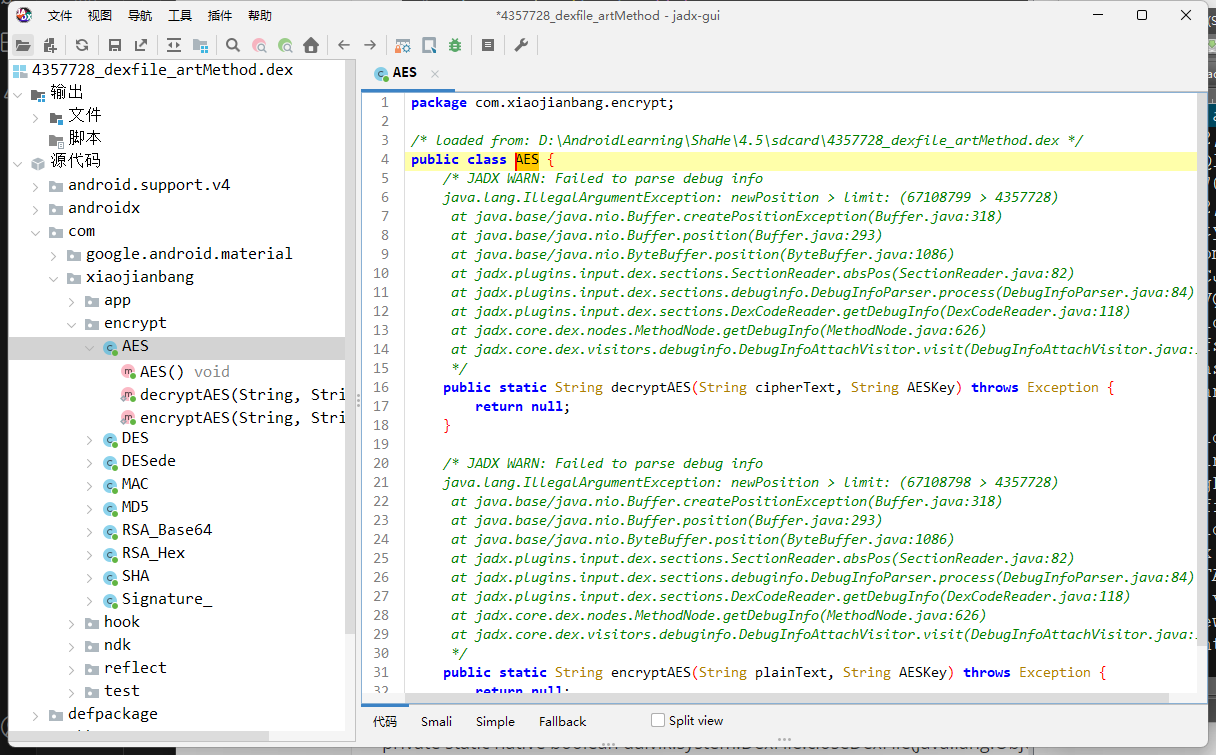Expand the android.support.v4 package
The width and height of the screenshot is (1216, 755).
[x=36, y=186]
